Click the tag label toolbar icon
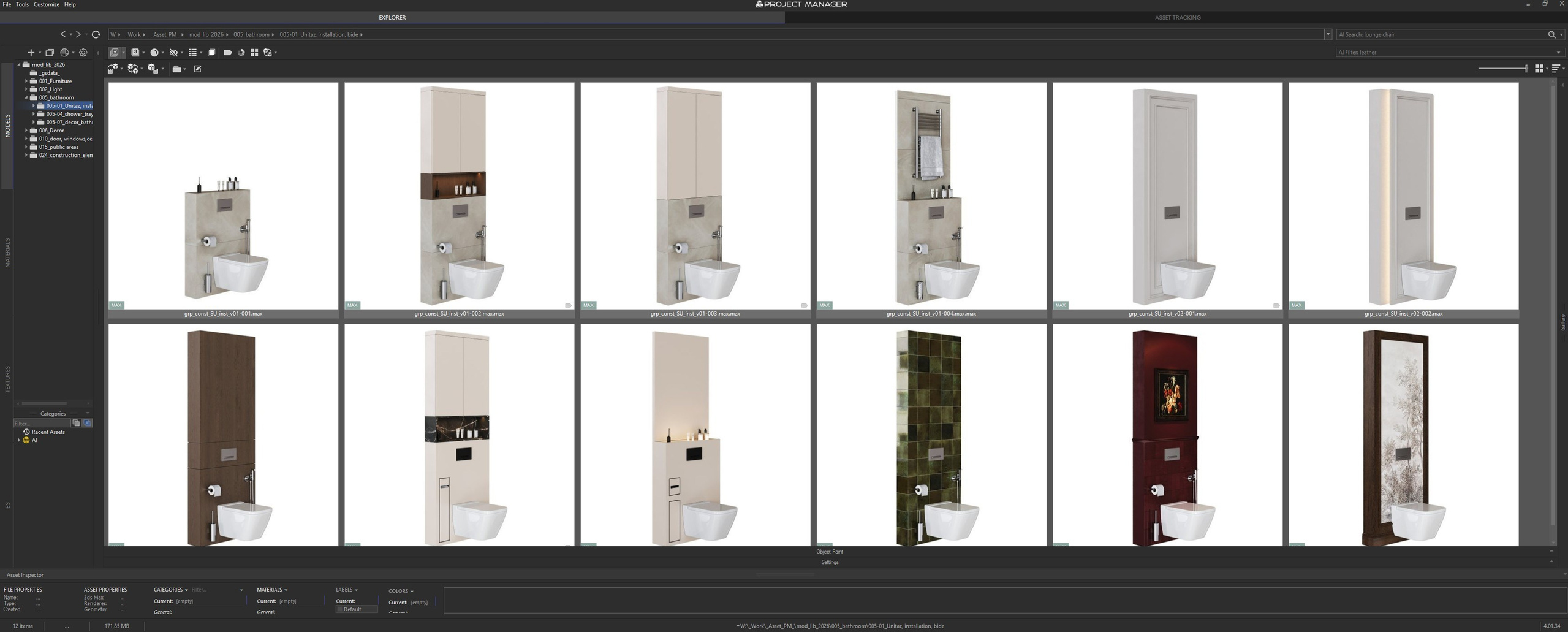The height and width of the screenshot is (632, 1568). (x=227, y=53)
